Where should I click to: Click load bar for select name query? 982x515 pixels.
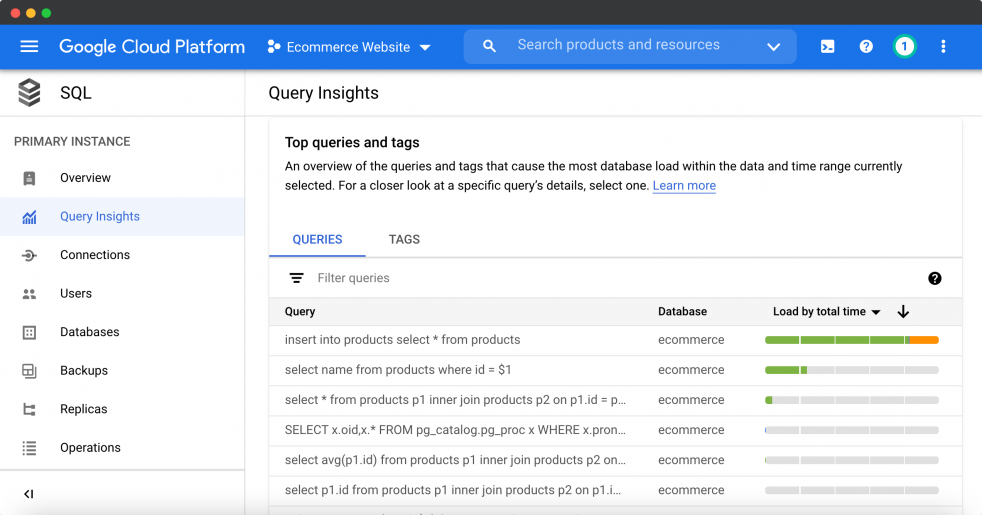tap(852, 370)
